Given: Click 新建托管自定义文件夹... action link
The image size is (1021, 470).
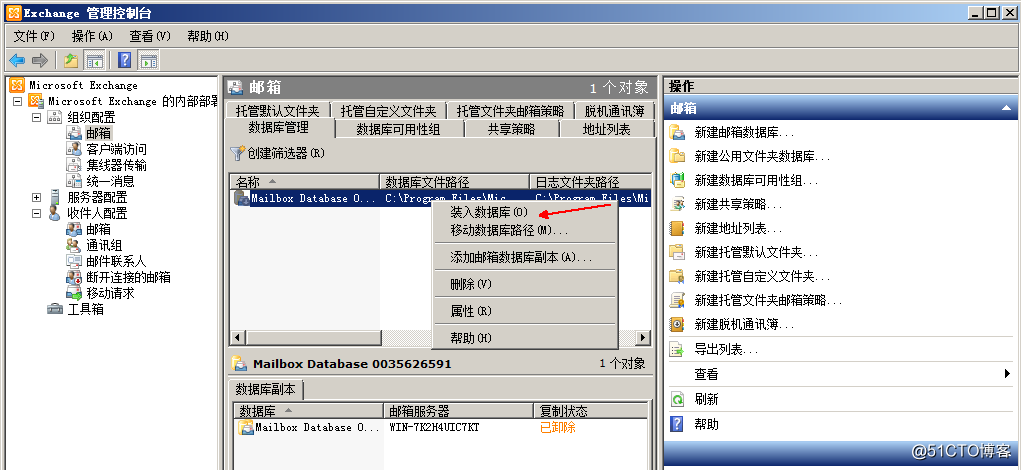Looking at the screenshot, I should (762, 277).
